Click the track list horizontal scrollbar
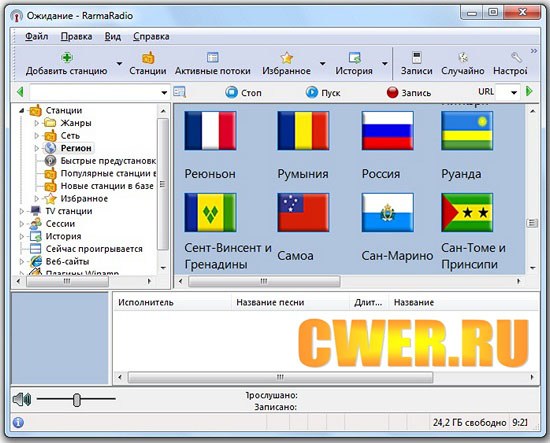This screenshot has width=550, height=443. pos(280,377)
